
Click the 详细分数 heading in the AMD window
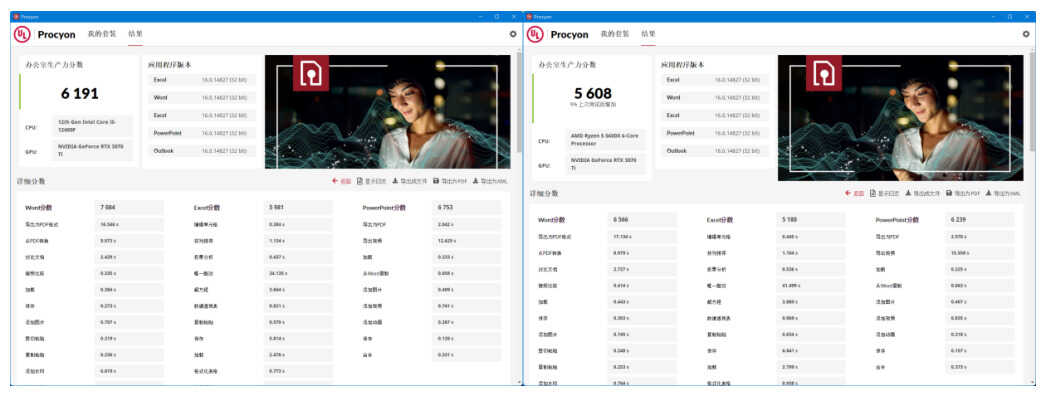[x=543, y=194]
